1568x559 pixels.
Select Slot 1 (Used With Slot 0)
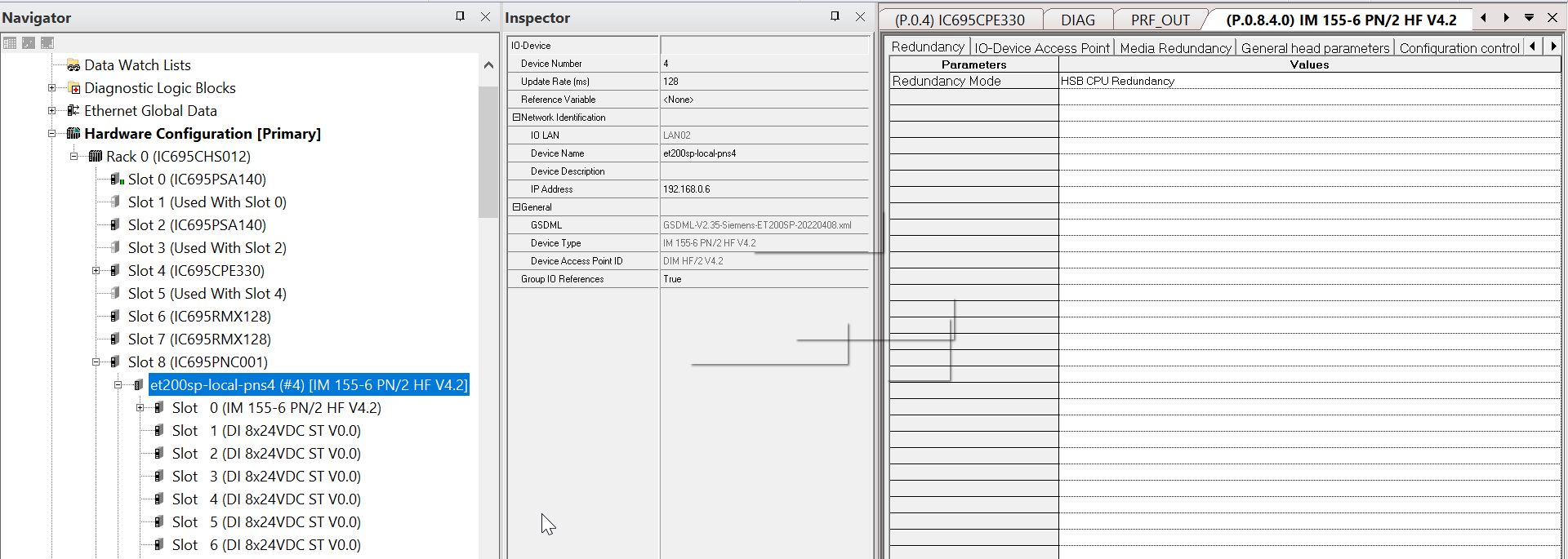(x=207, y=202)
